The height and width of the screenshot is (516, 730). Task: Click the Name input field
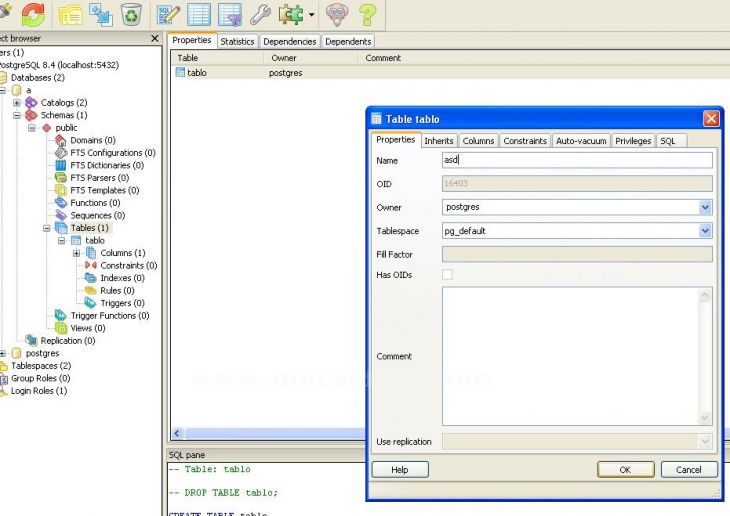coord(577,160)
